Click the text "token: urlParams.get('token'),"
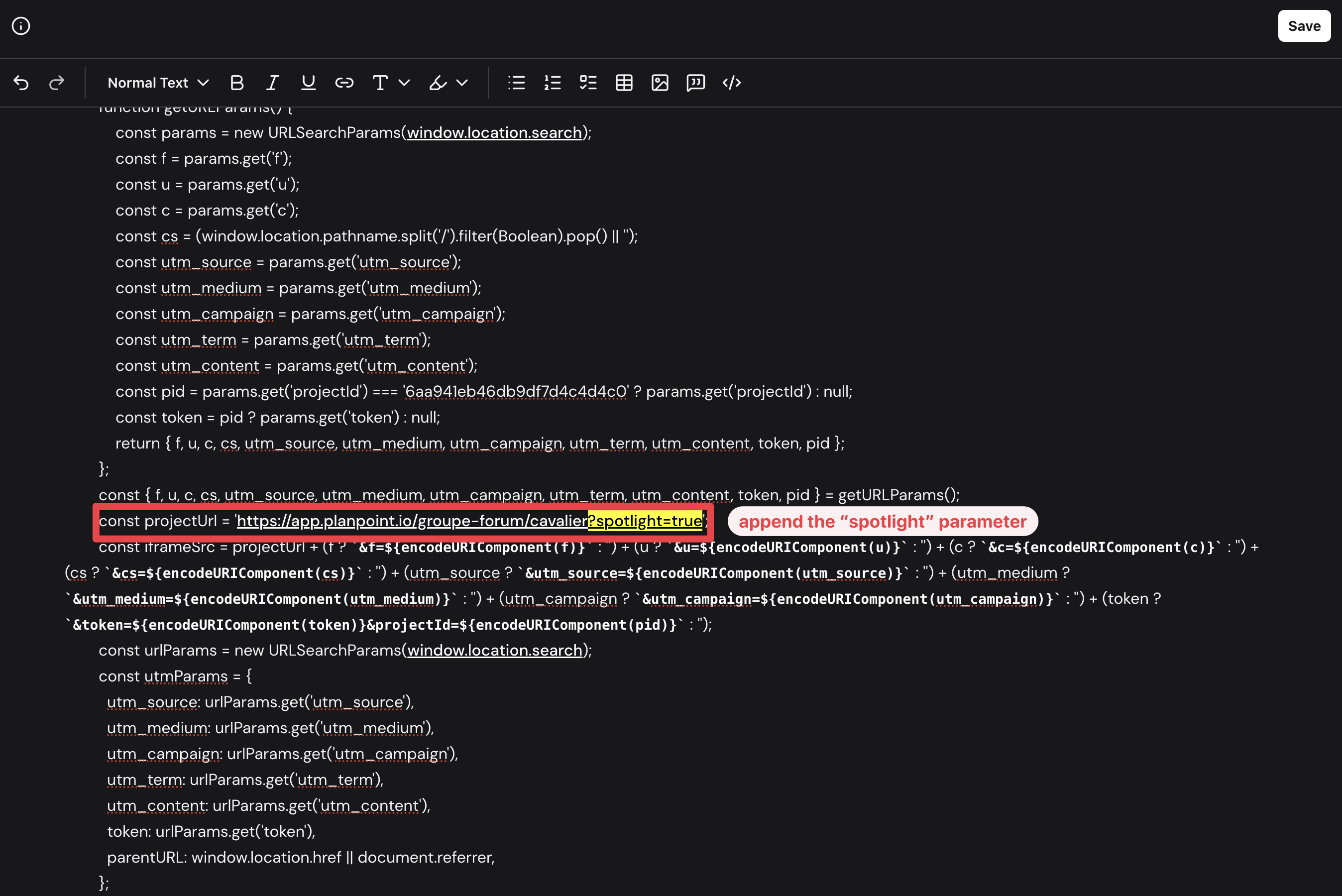This screenshot has width=1342, height=896. tap(211, 831)
